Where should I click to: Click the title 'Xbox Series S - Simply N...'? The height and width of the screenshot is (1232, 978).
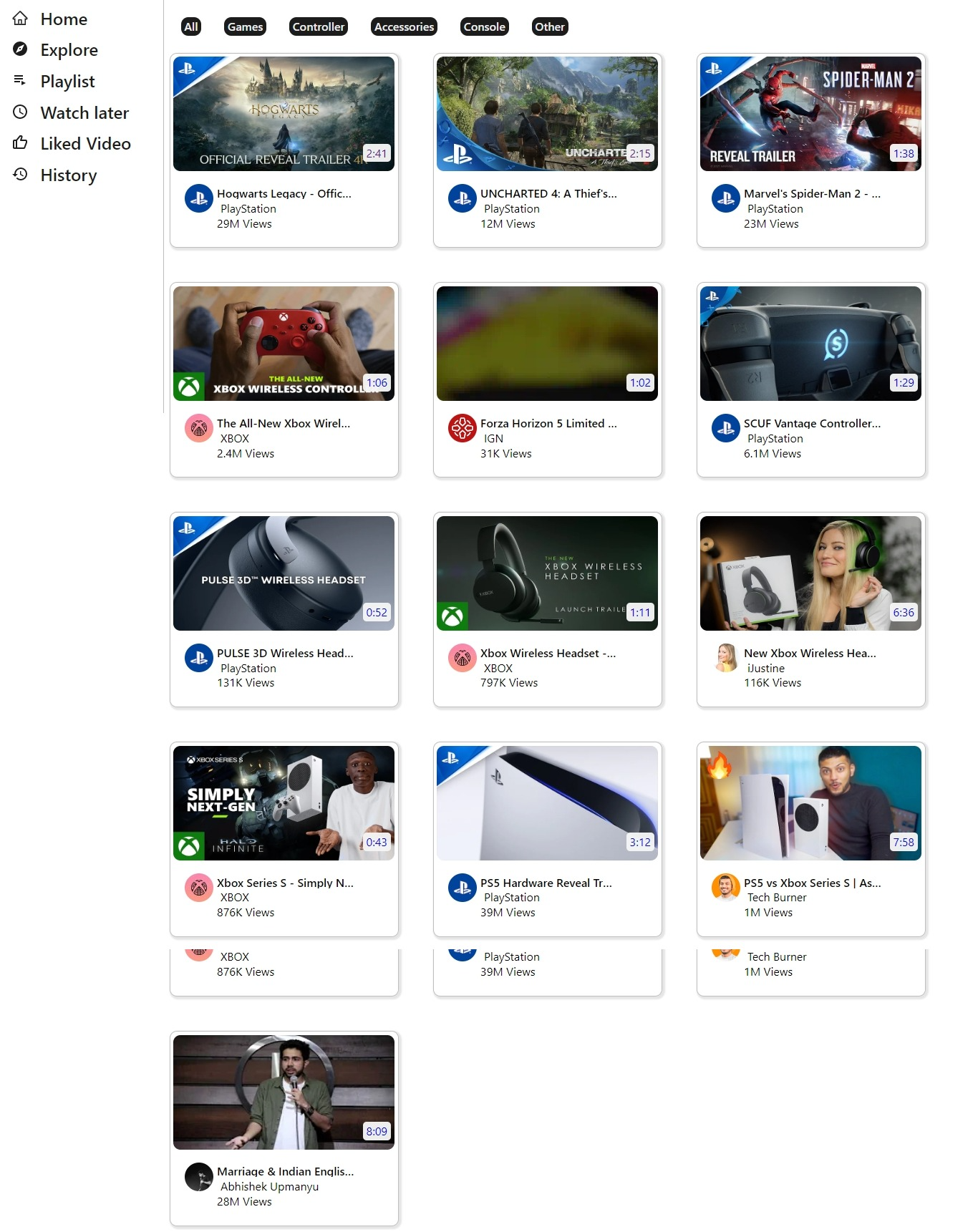(x=285, y=883)
